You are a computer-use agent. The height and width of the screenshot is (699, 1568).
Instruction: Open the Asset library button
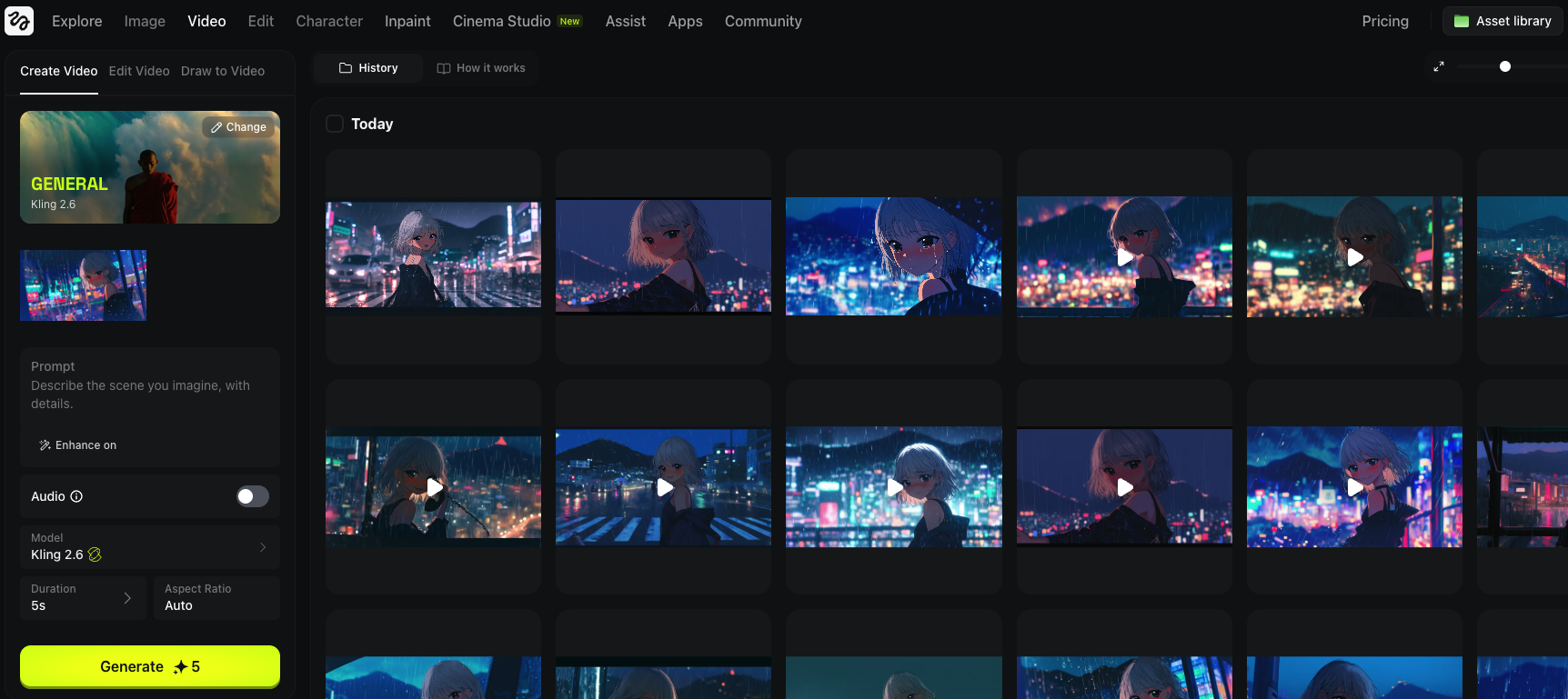[1503, 21]
